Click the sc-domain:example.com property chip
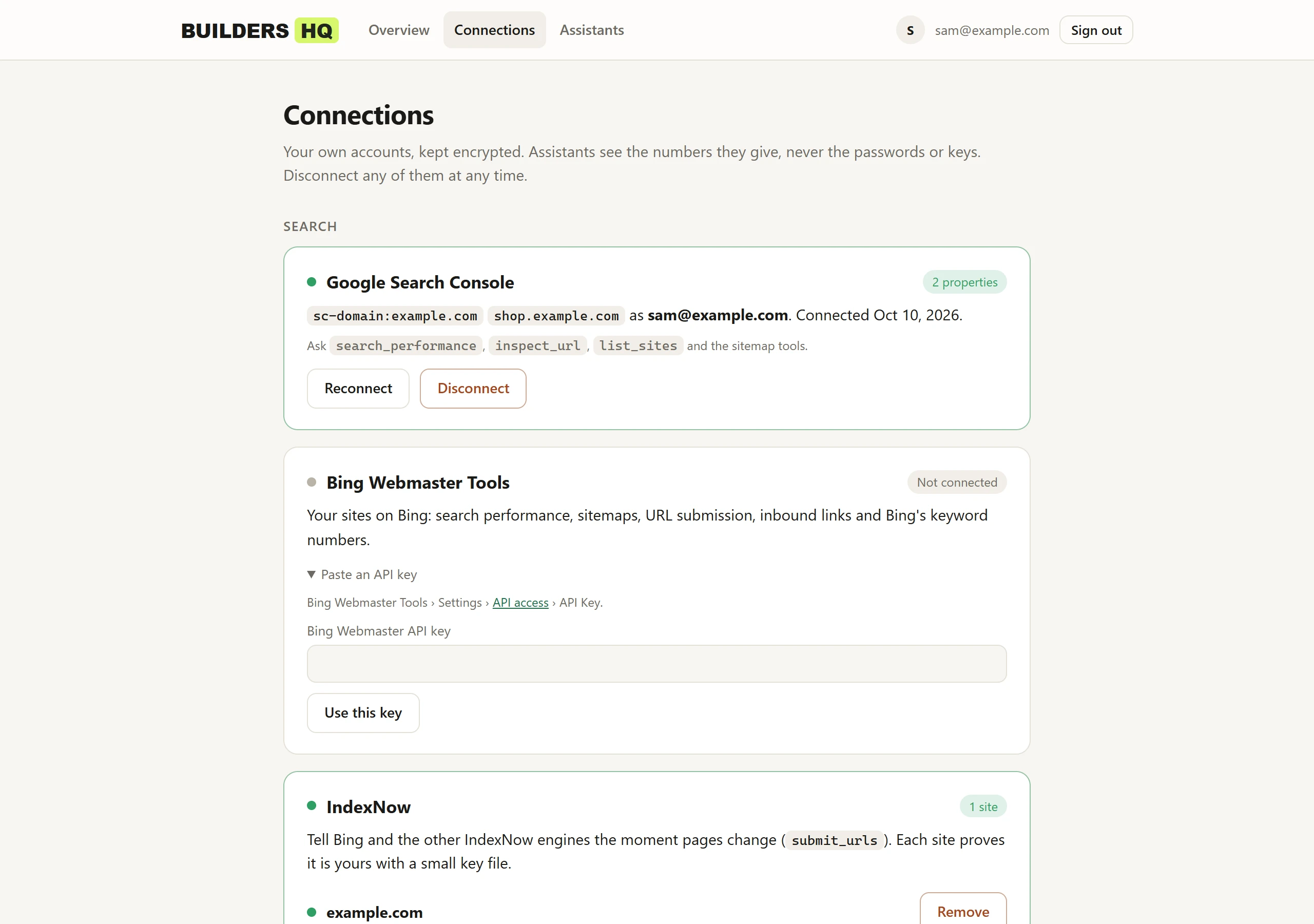Screen dimensions: 1314x924 pyautogui.click(x=395, y=315)
